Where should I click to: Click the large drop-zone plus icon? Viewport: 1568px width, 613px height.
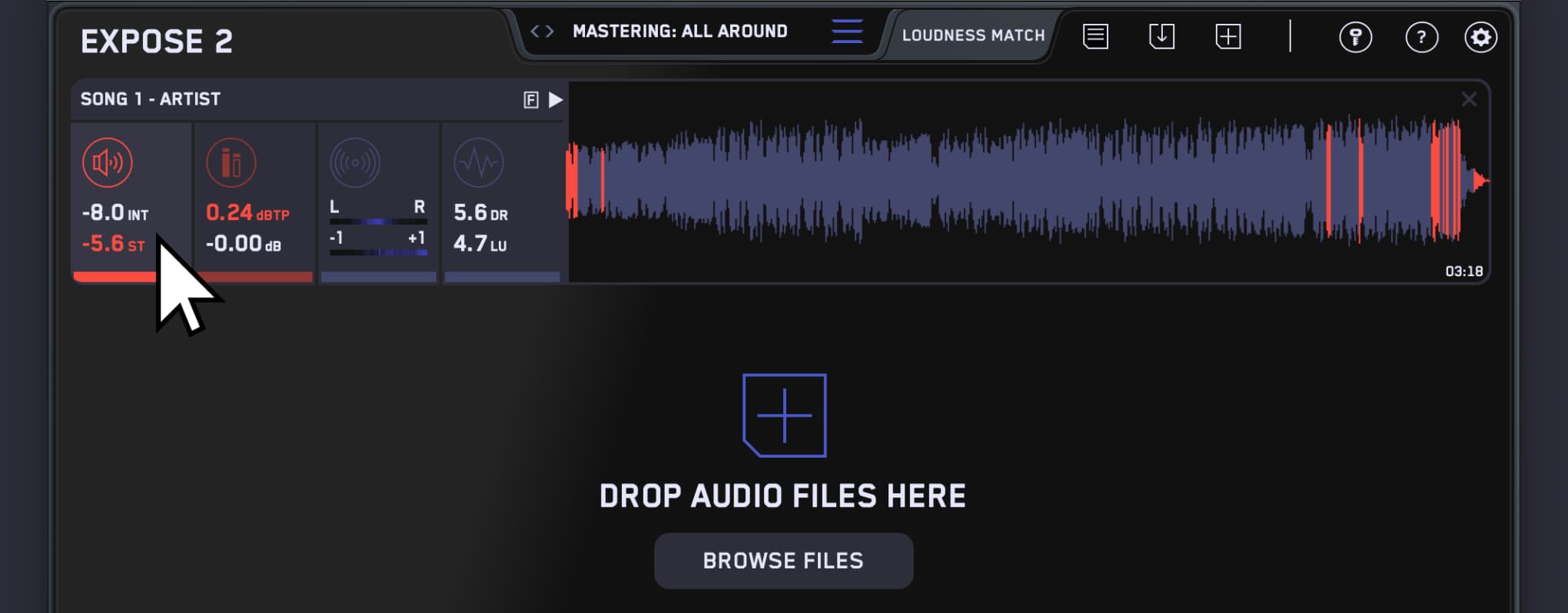(784, 415)
